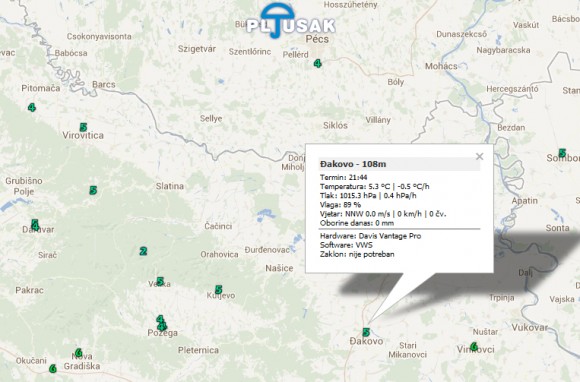Click the station marker 4 at Daruvar

(35, 224)
